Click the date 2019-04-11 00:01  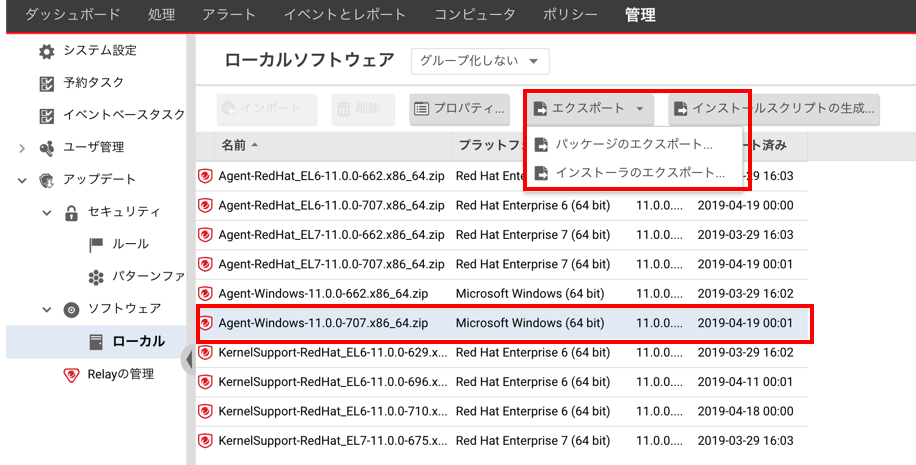[745, 382]
